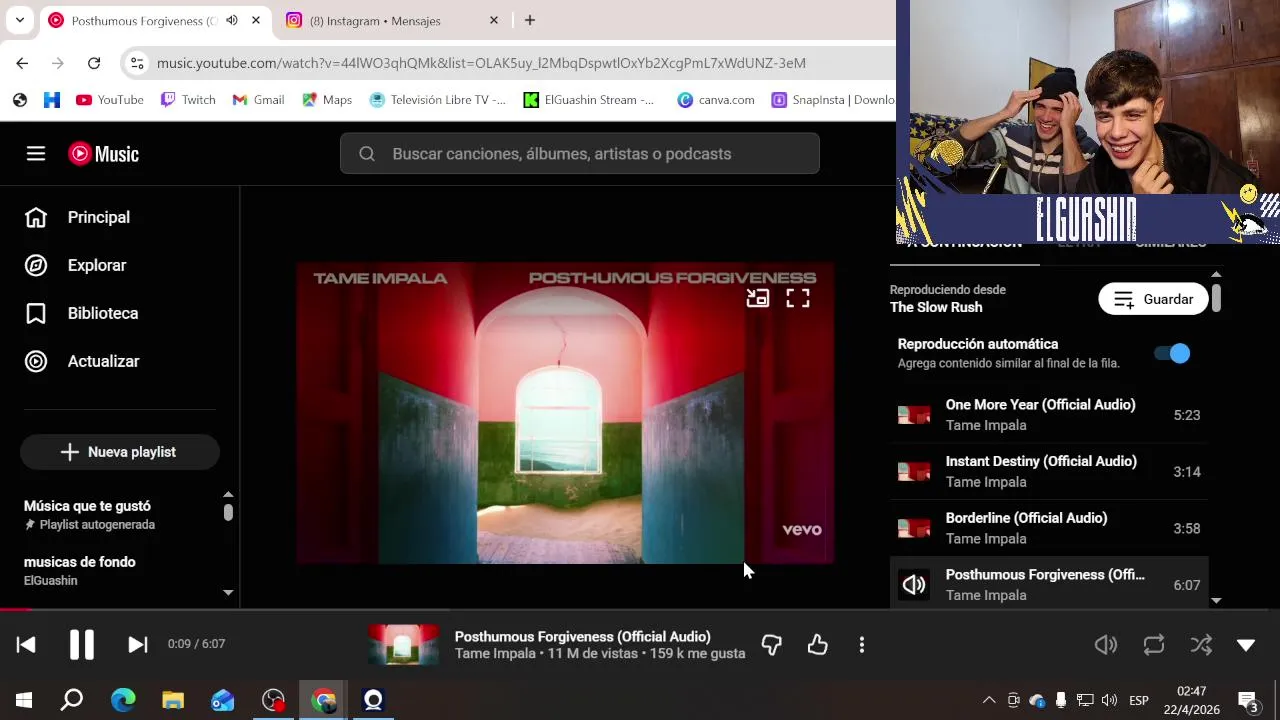Open the notification center
Image resolution: width=1280 pixels, height=720 pixels.
pos(1249,702)
